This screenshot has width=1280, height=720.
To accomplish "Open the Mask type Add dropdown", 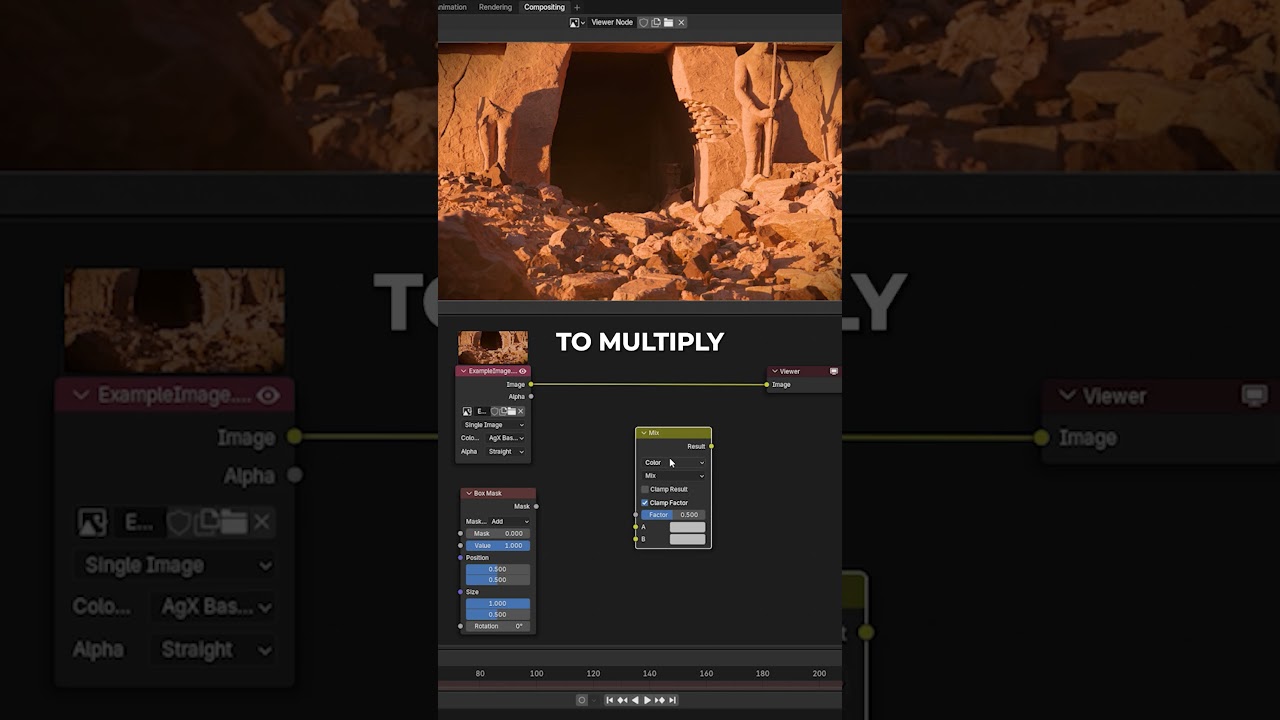I will (x=509, y=521).
